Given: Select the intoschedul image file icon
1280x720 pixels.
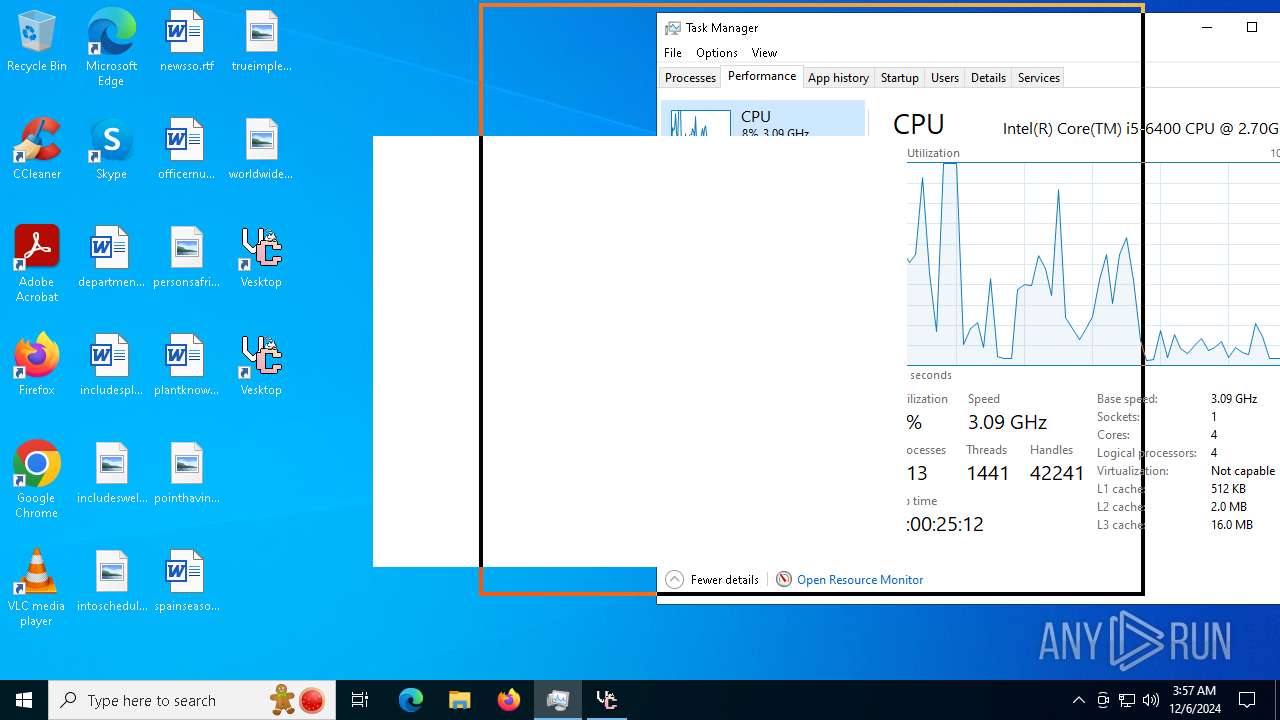Looking at the screenshot, I should [x=111, y=582].
